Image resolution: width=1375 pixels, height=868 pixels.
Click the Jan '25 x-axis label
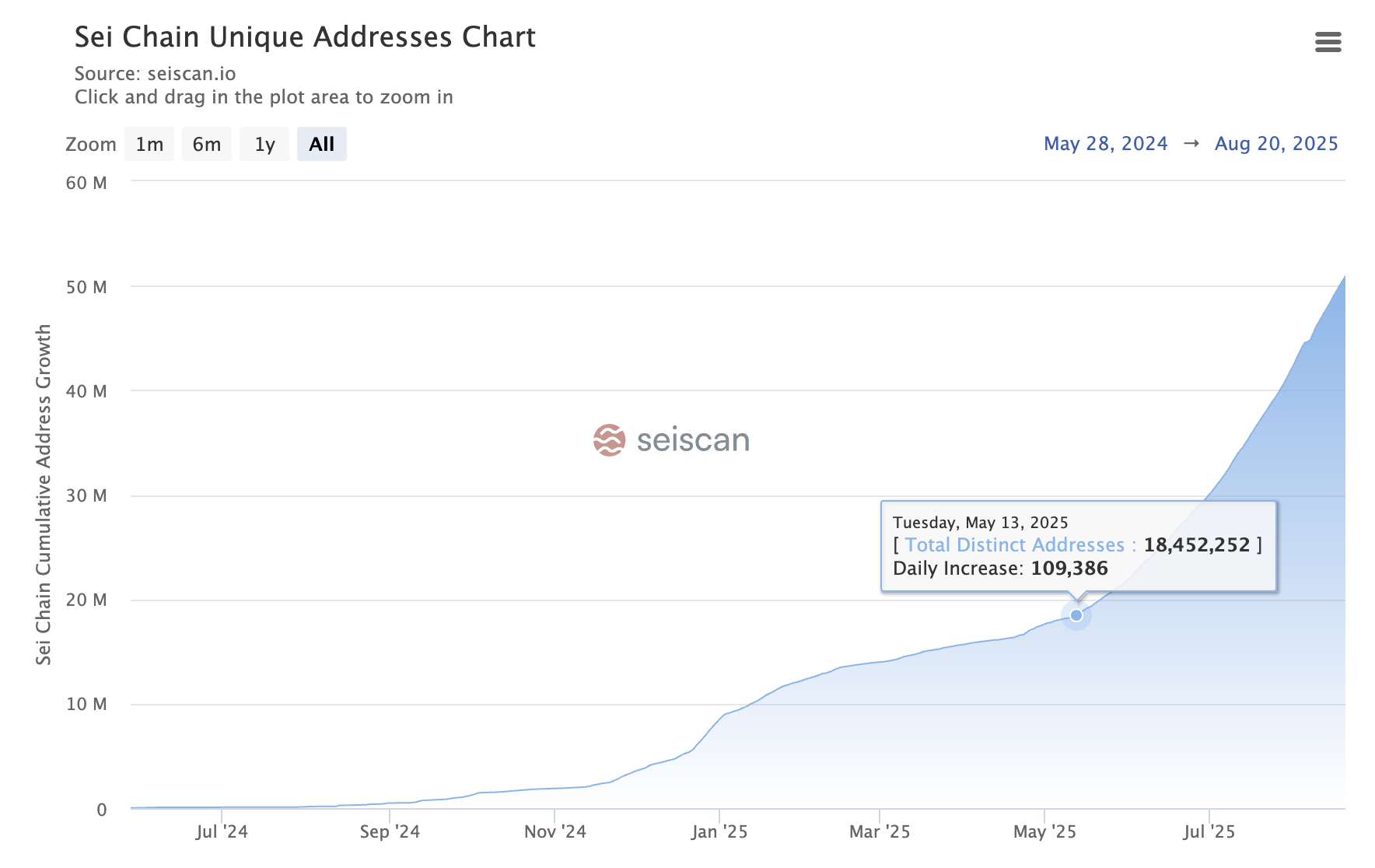coord(719,831)
